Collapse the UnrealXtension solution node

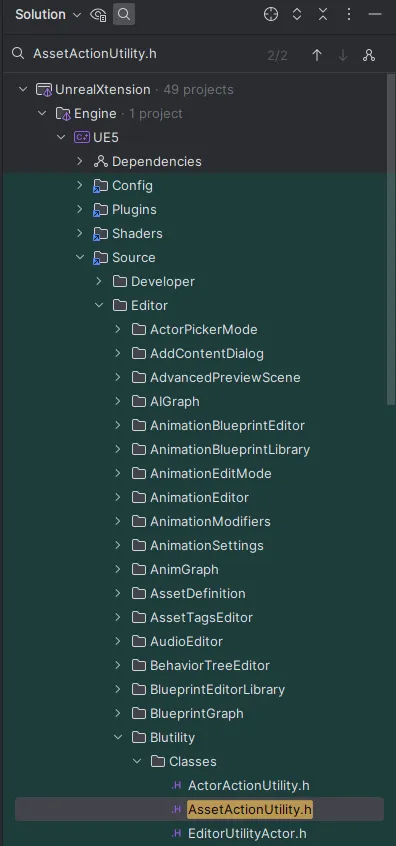click(23, 90)
